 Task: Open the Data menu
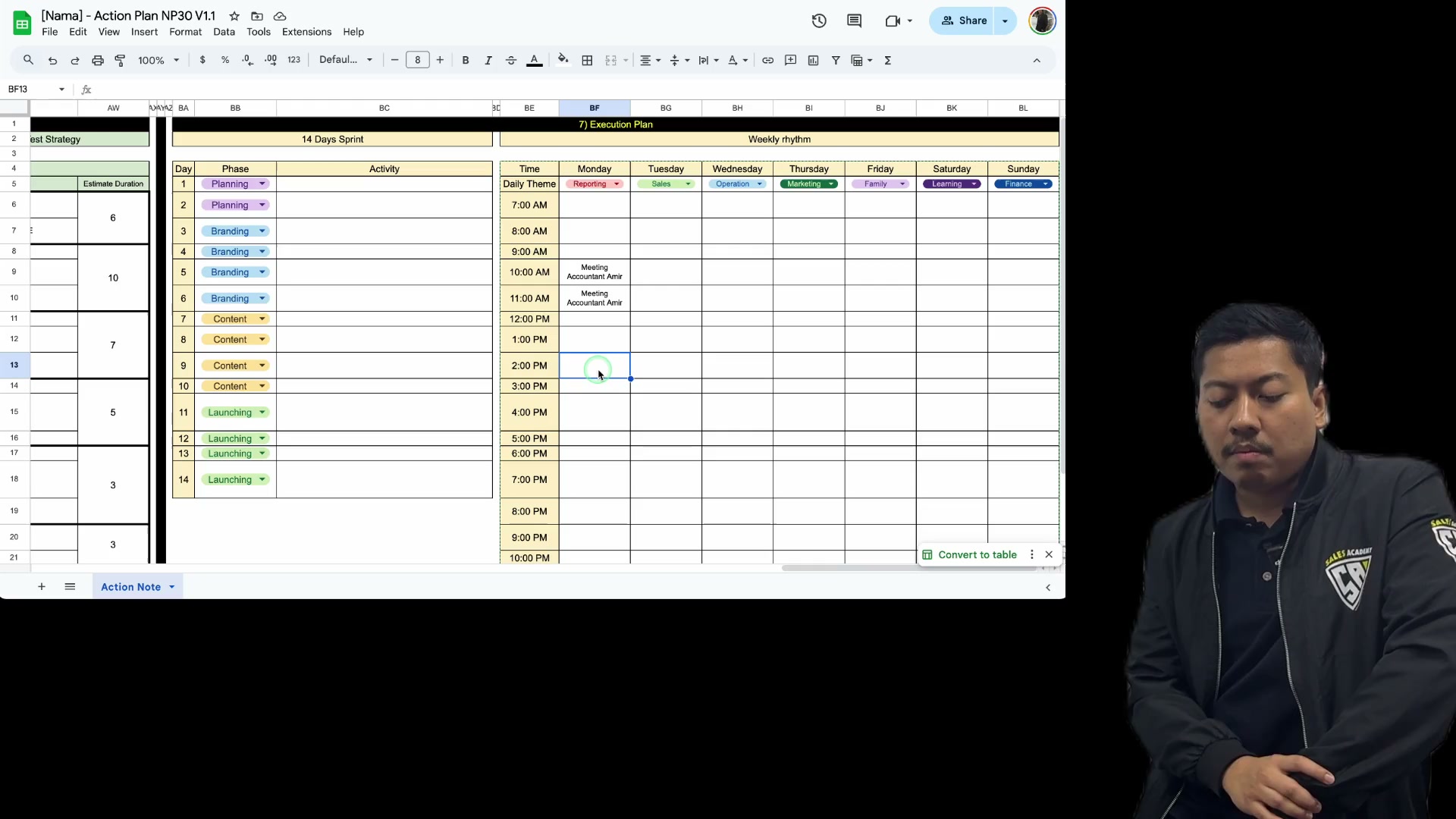224,32
